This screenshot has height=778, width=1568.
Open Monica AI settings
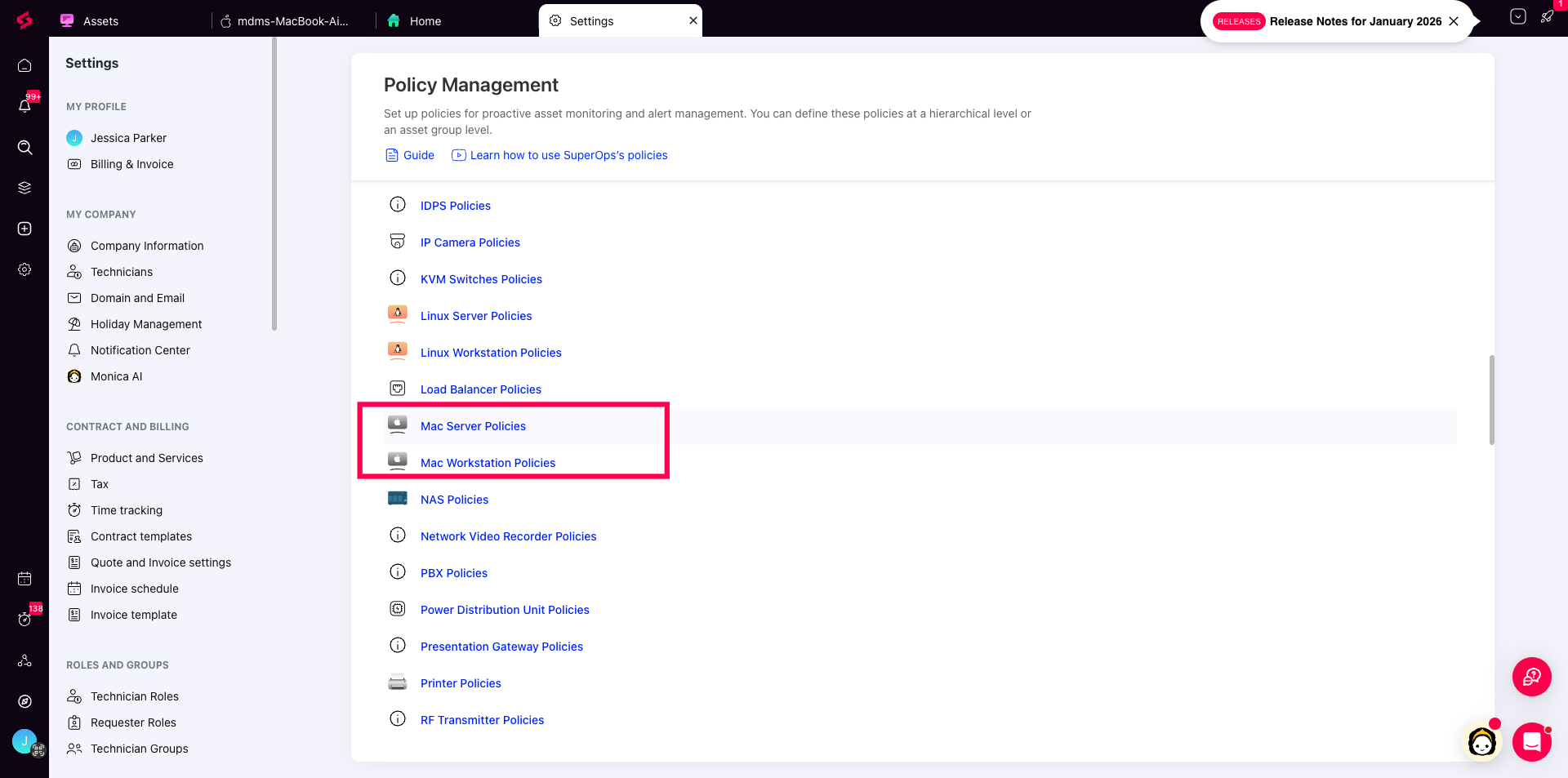pos(116,376)
